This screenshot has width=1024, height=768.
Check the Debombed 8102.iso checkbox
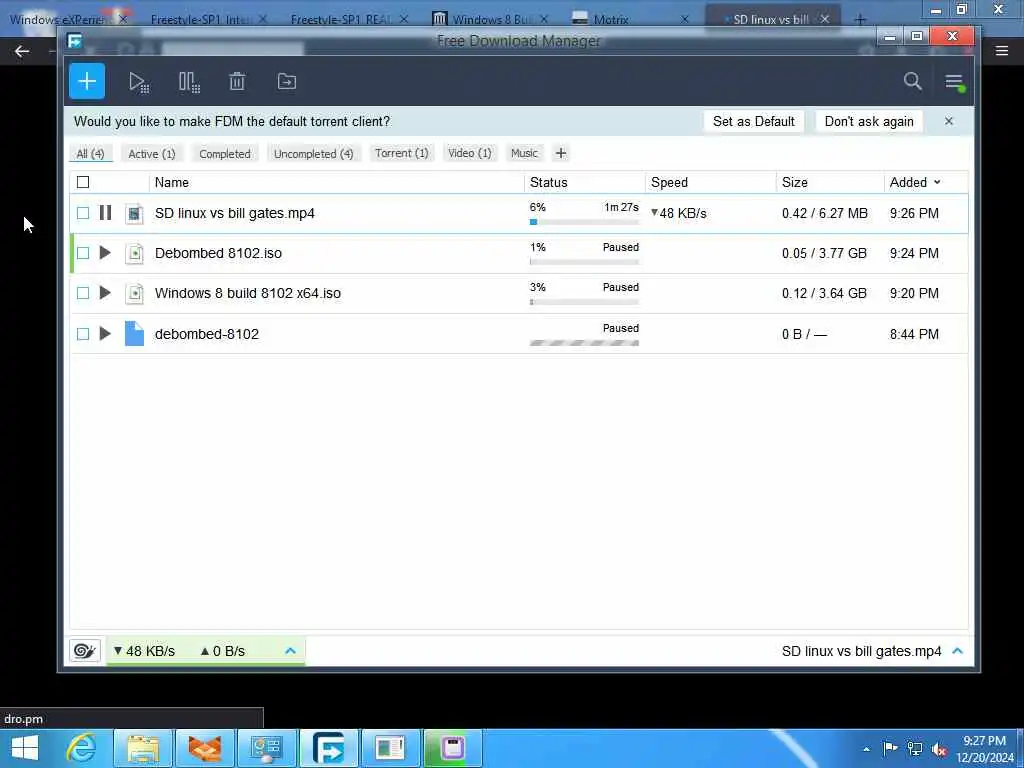[x=83, y=253]
